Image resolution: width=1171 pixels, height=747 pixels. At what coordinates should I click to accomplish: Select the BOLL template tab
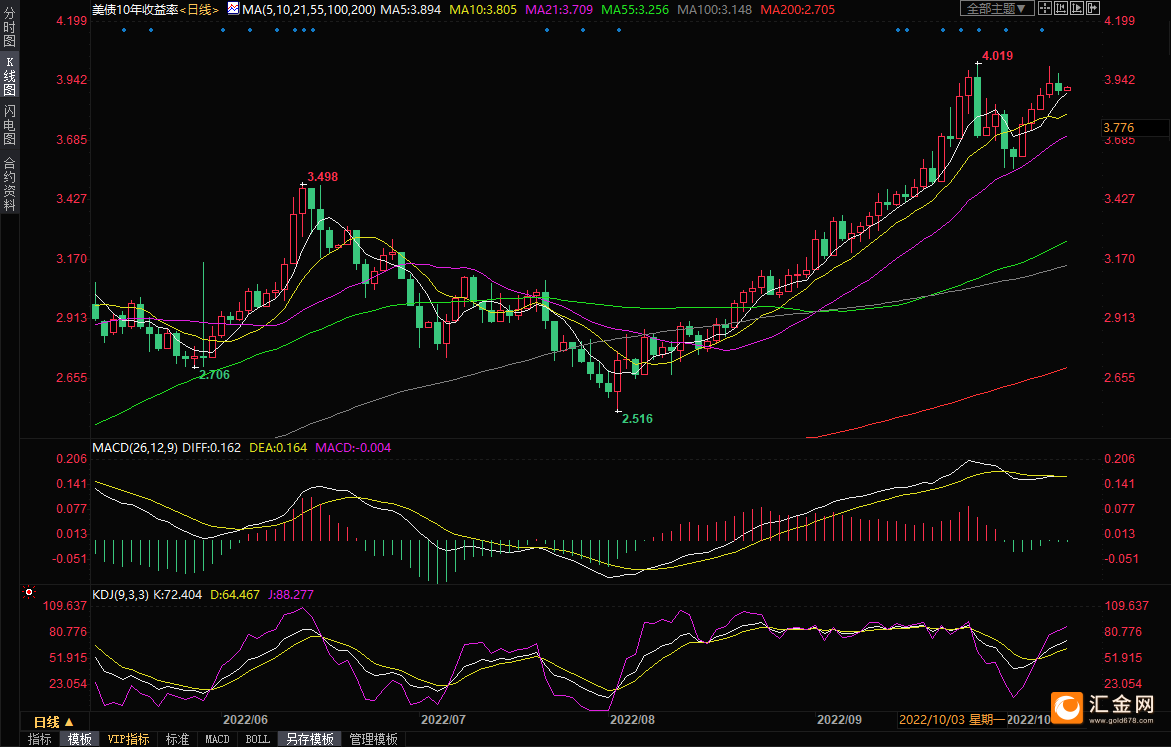point(258,739)
